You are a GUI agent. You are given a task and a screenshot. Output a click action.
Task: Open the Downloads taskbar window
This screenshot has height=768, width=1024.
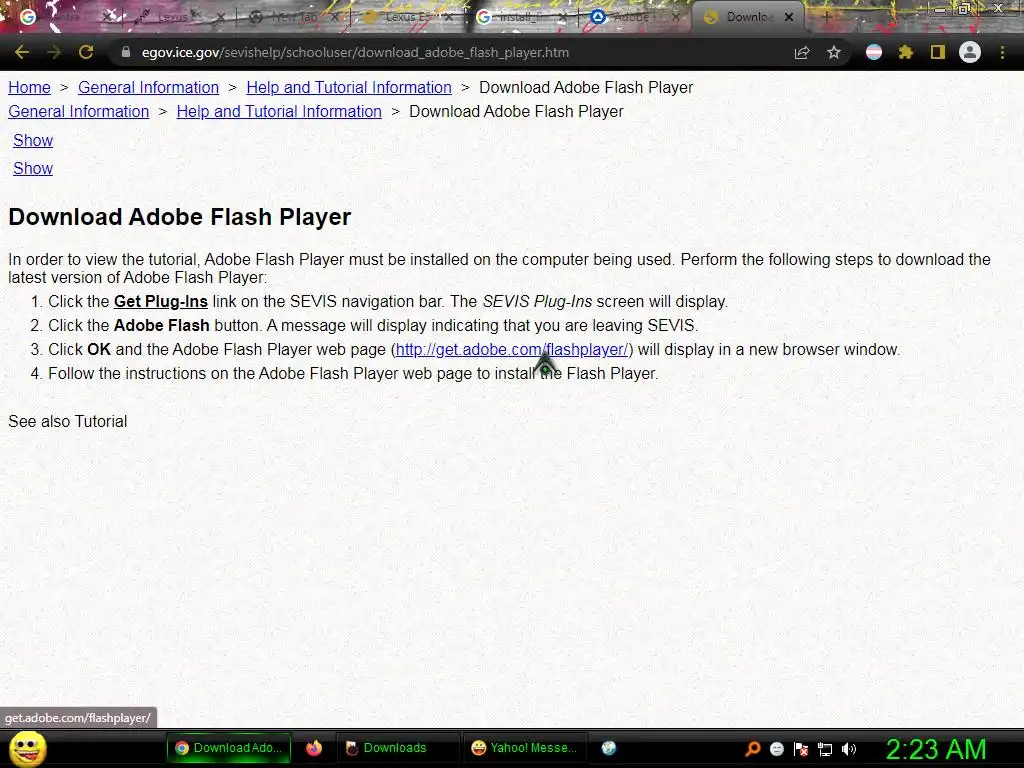point(396,748)
